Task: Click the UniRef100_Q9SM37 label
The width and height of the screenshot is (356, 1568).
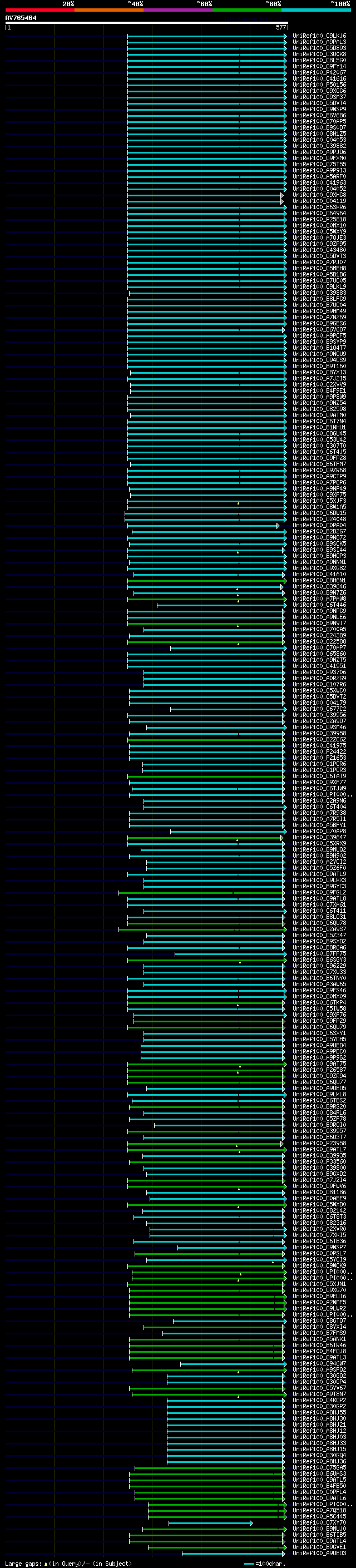Action: pyautogui.click(x=319, y=97)
